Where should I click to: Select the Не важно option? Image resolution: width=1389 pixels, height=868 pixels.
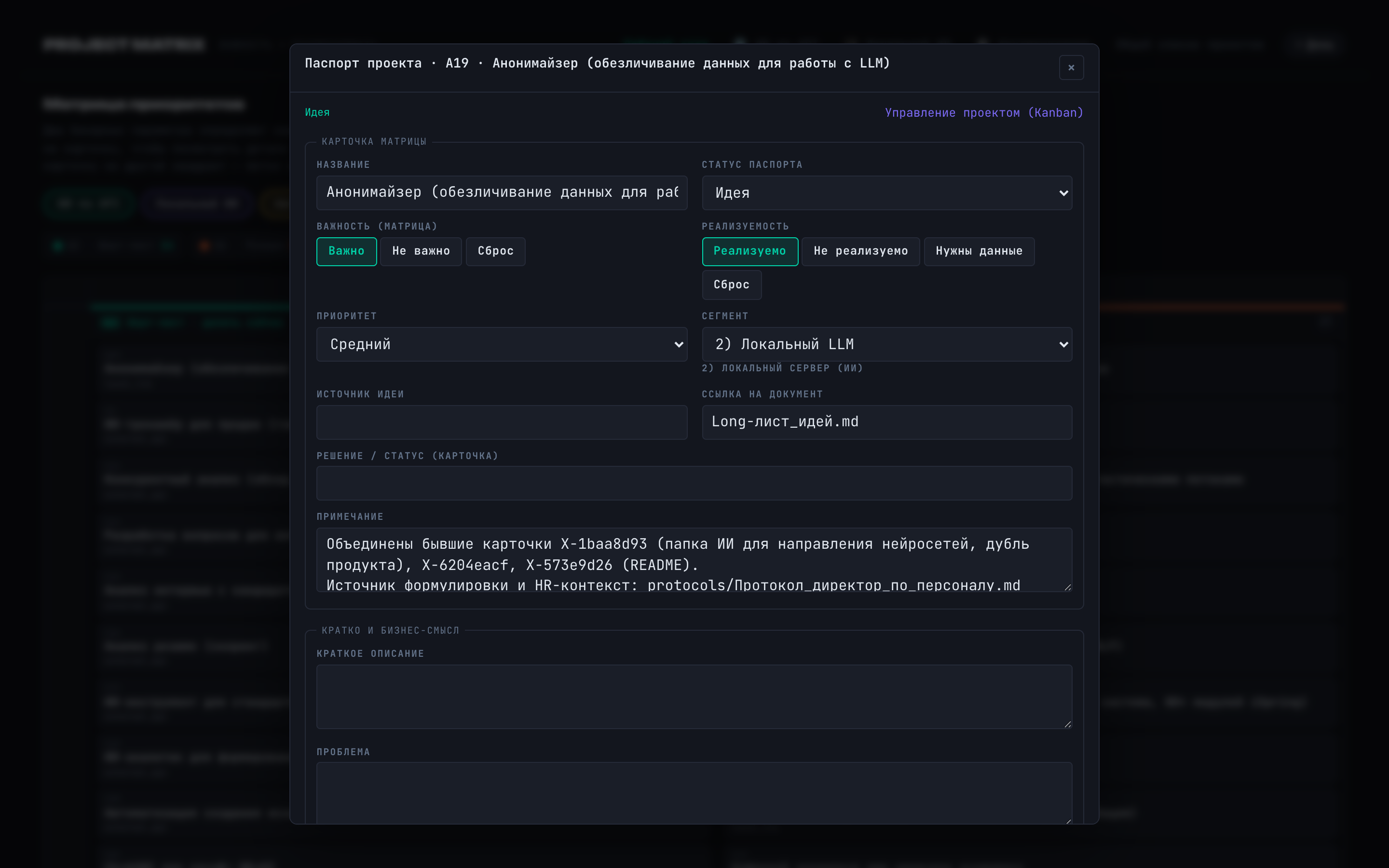pyautogui.click(x=421, y=251)
